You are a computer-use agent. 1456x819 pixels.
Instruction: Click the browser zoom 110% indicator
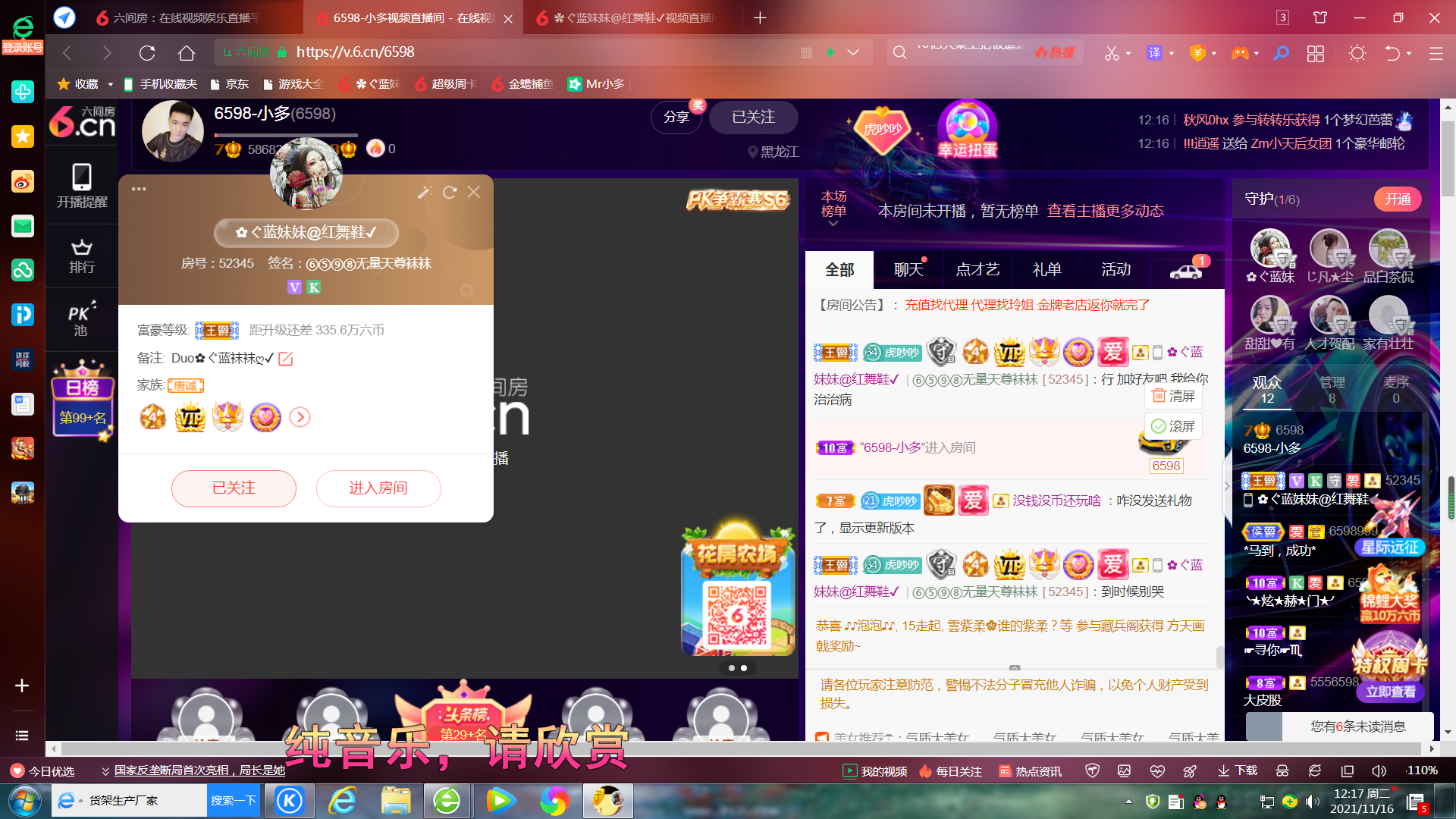[1421, 770]
